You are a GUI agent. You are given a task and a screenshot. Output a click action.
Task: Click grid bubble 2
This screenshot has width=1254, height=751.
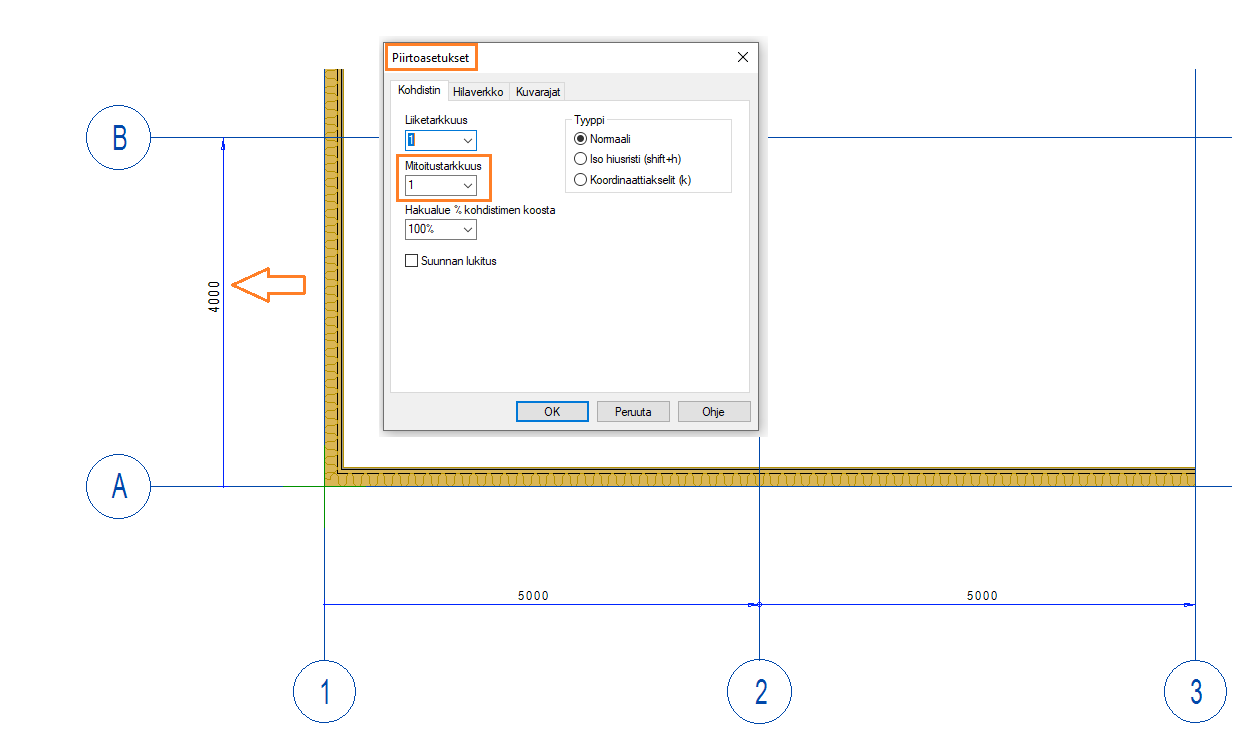pos(760,691)
